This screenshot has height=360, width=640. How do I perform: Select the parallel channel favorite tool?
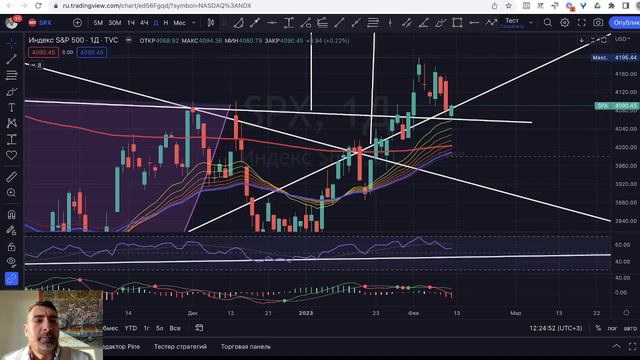pyautogui.click(x=407, y=23)
